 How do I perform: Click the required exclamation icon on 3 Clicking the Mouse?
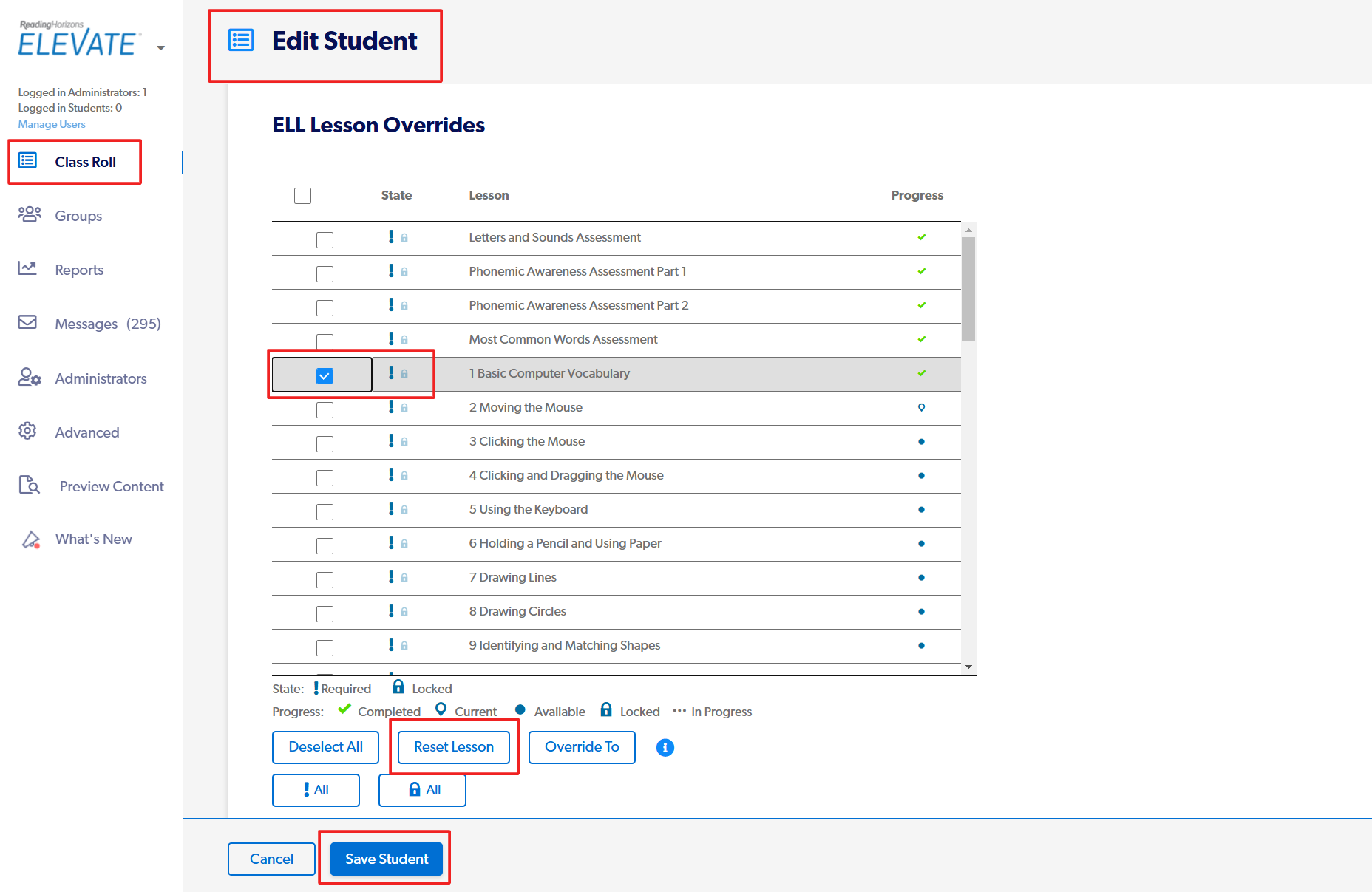[391, 440]
